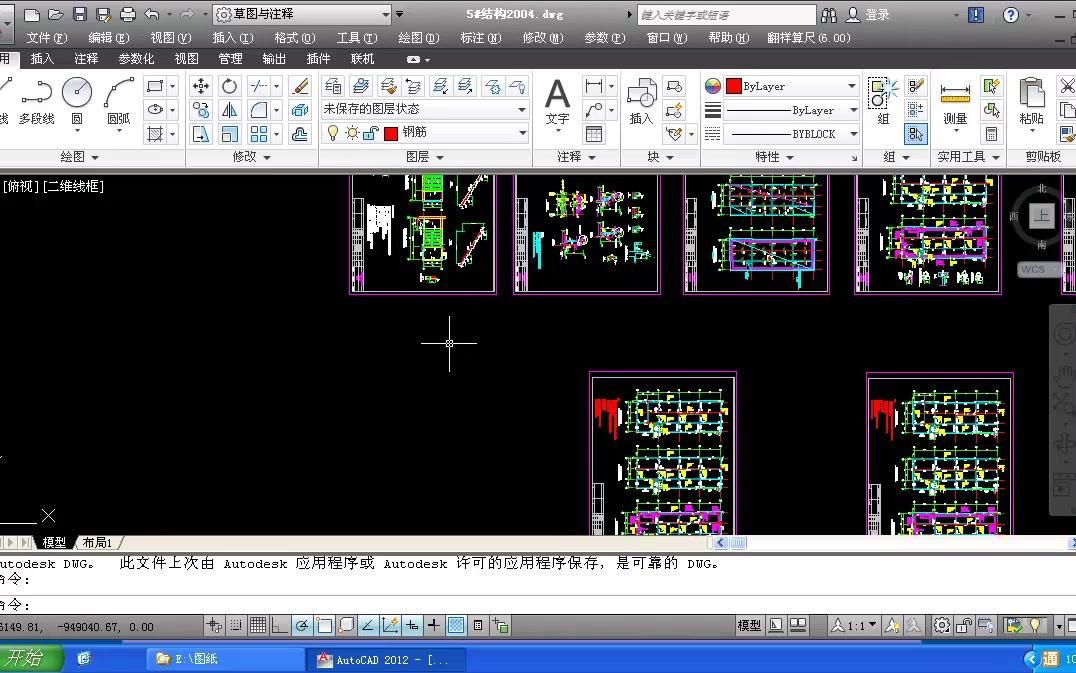Click the command line input area
The width and height of the screenshot is (1076, 673).
coord(538,604)
